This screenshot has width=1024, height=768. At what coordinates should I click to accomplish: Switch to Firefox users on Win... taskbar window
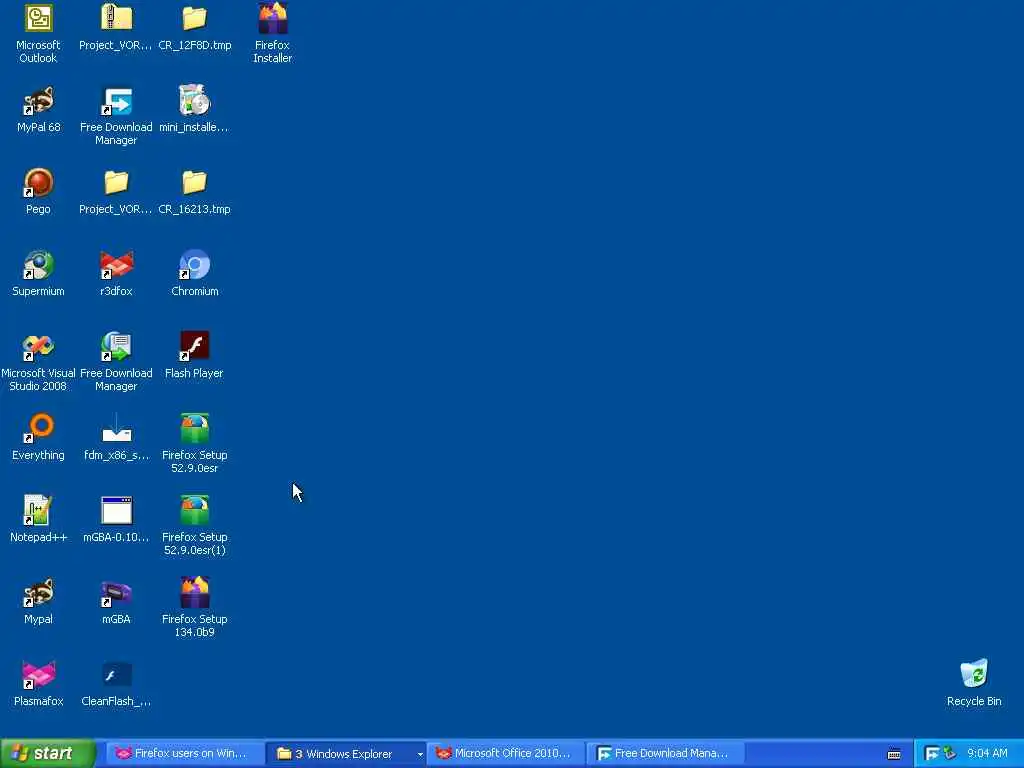pos(185,754)
